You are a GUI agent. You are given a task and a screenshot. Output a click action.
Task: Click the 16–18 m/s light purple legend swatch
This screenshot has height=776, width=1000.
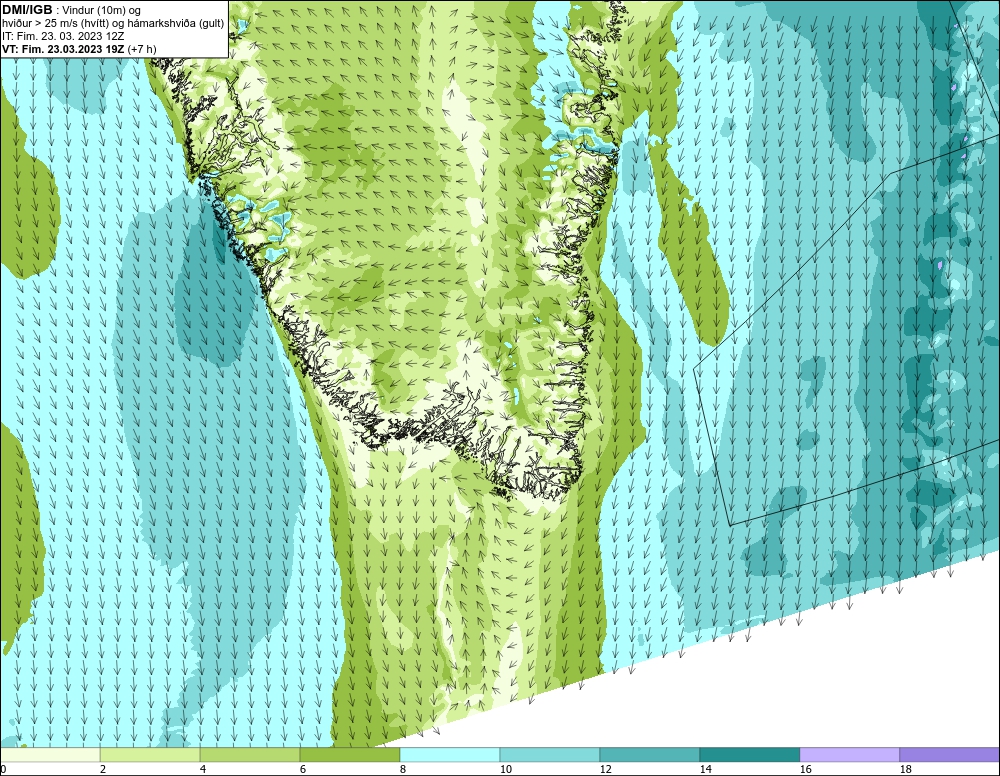click(x=849, y=755)
